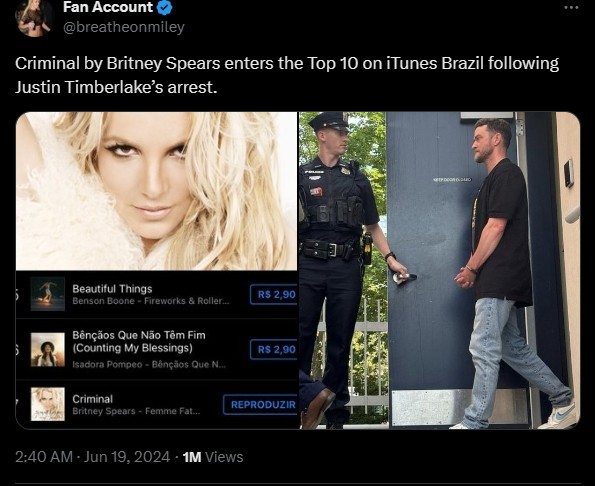Open the 2:40 AM Jun 19, 2024 timestamp
Image resolution: width=595 pixels, height=486 pixels.
coord(92,457)
